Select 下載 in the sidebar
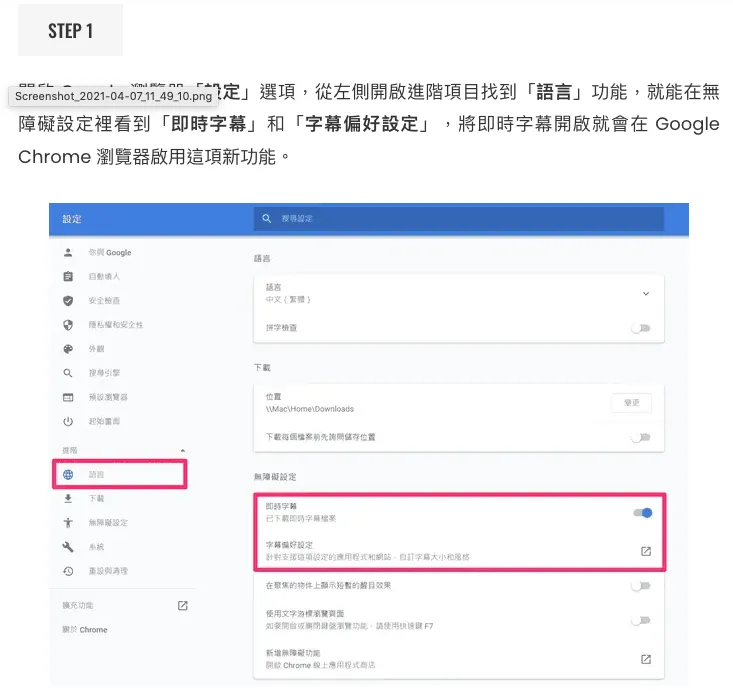 96,499
